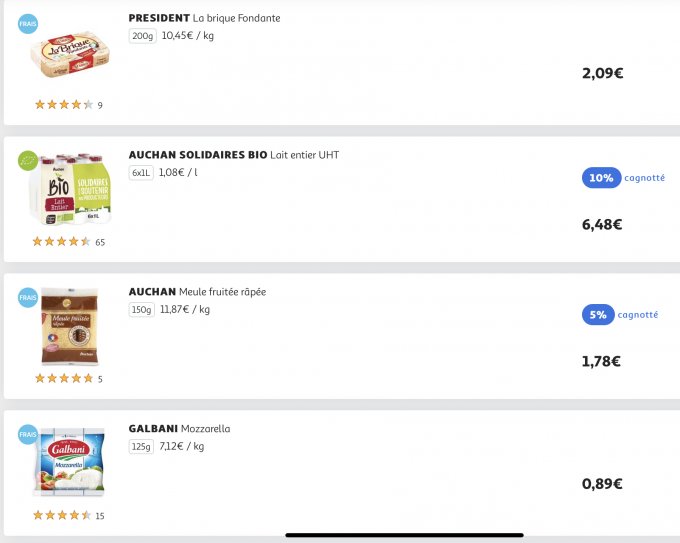Click the 6x1L size tag

[142, 172]
